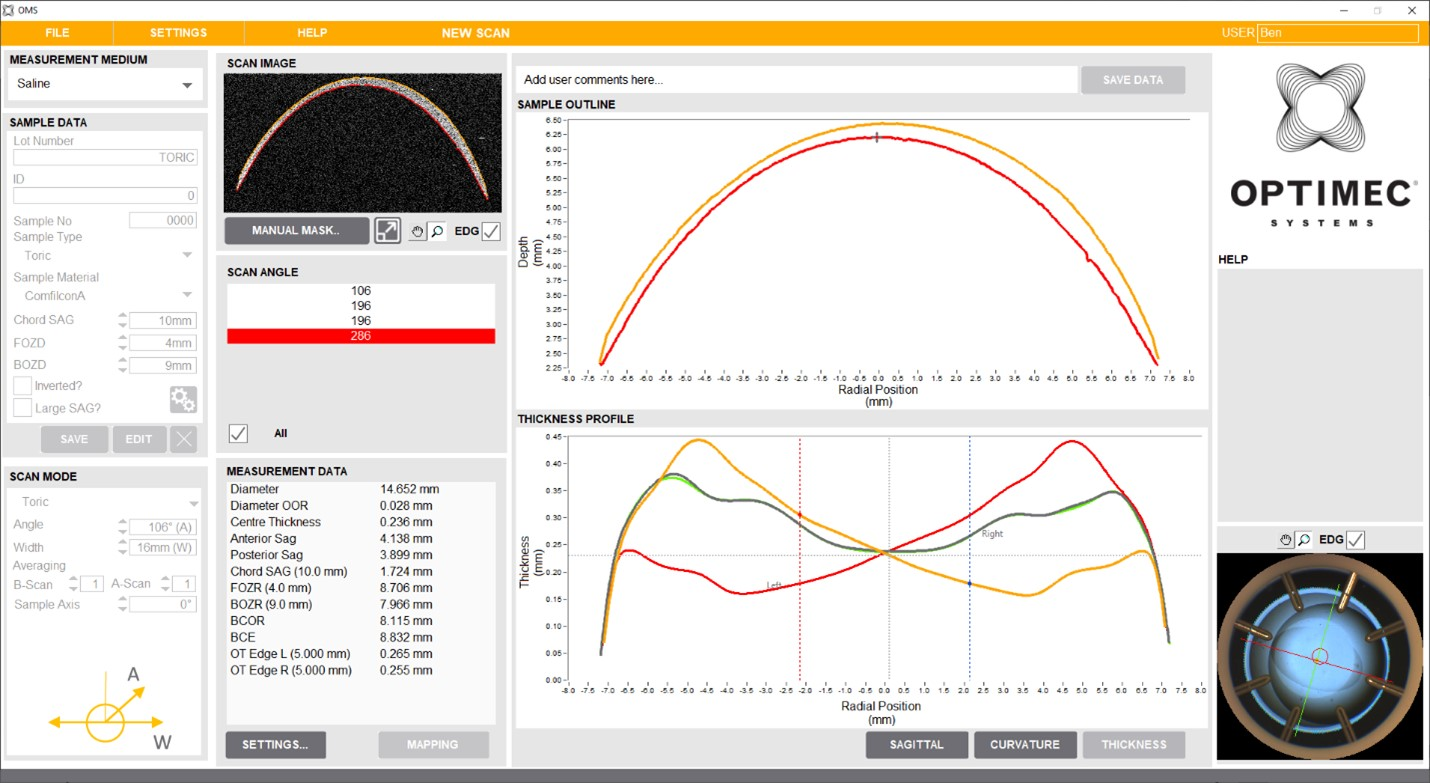
Task: Click the MANUAL MASK button
Action: coord(296,230)
